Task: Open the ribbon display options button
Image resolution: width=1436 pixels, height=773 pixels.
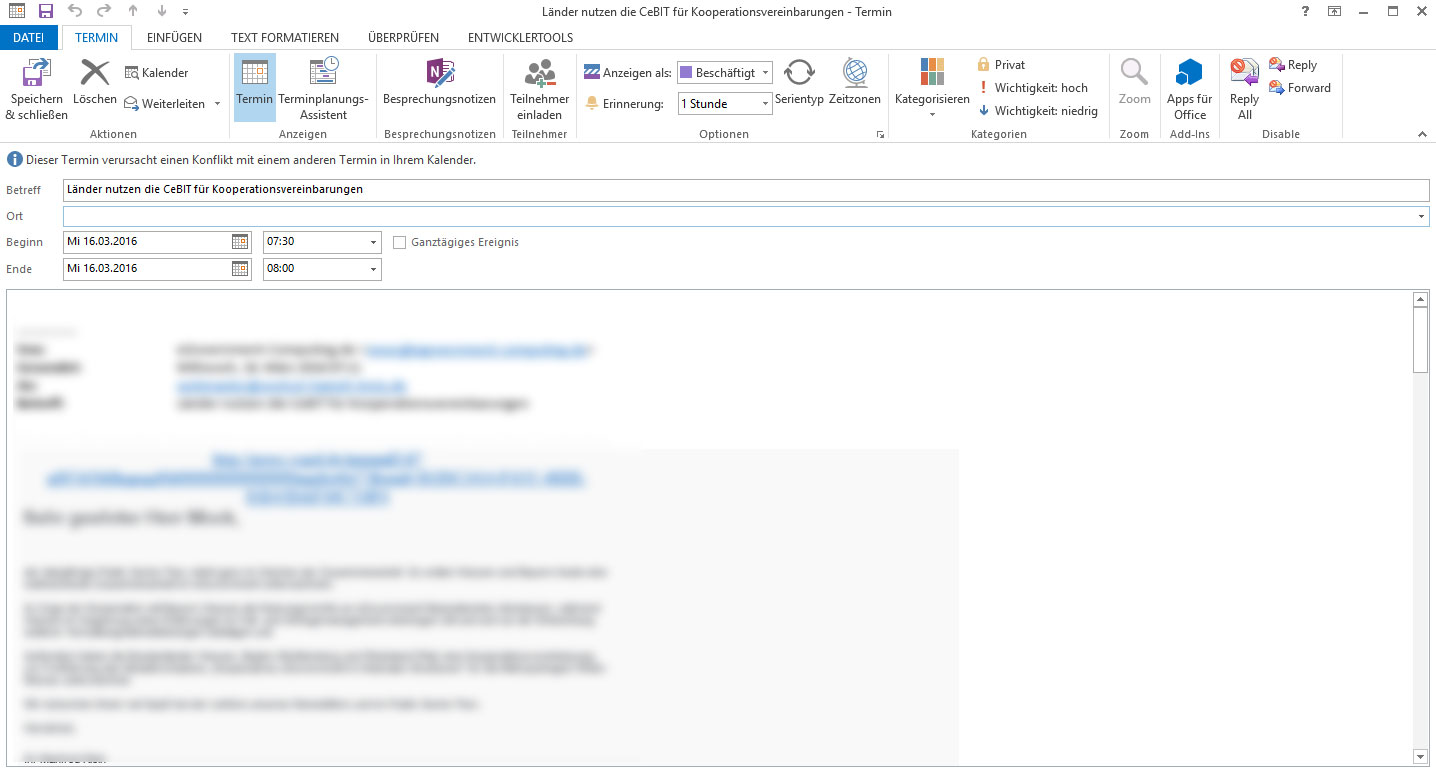Action: [1334, 11]
